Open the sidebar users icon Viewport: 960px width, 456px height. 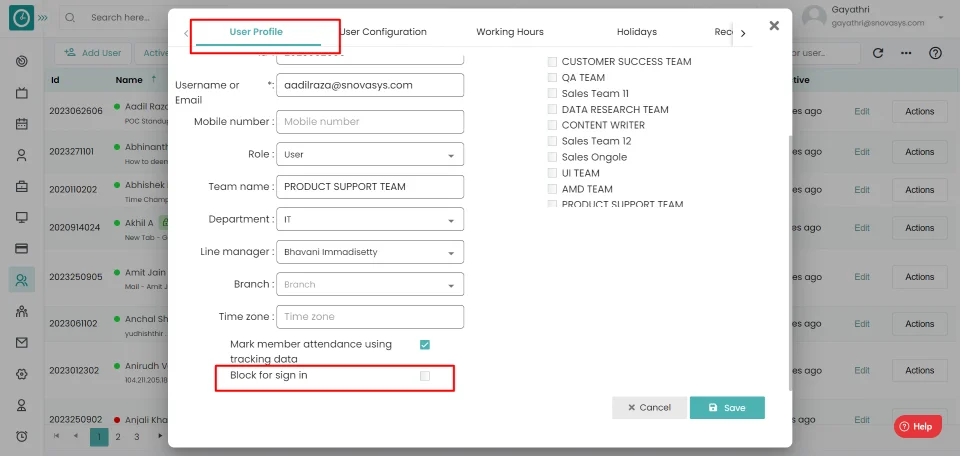pos(22,280)
